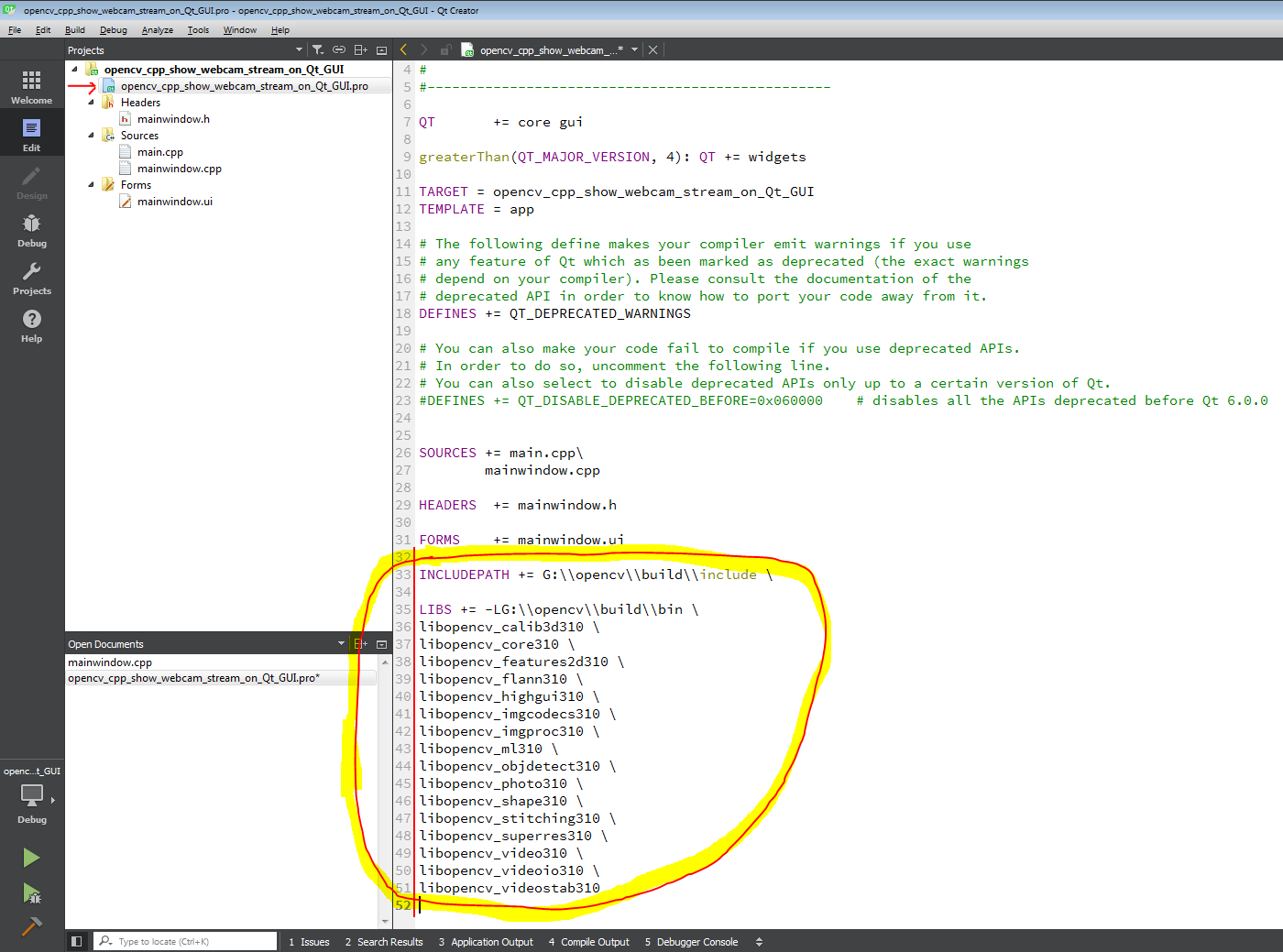Open the project tree filter icon

318,49
